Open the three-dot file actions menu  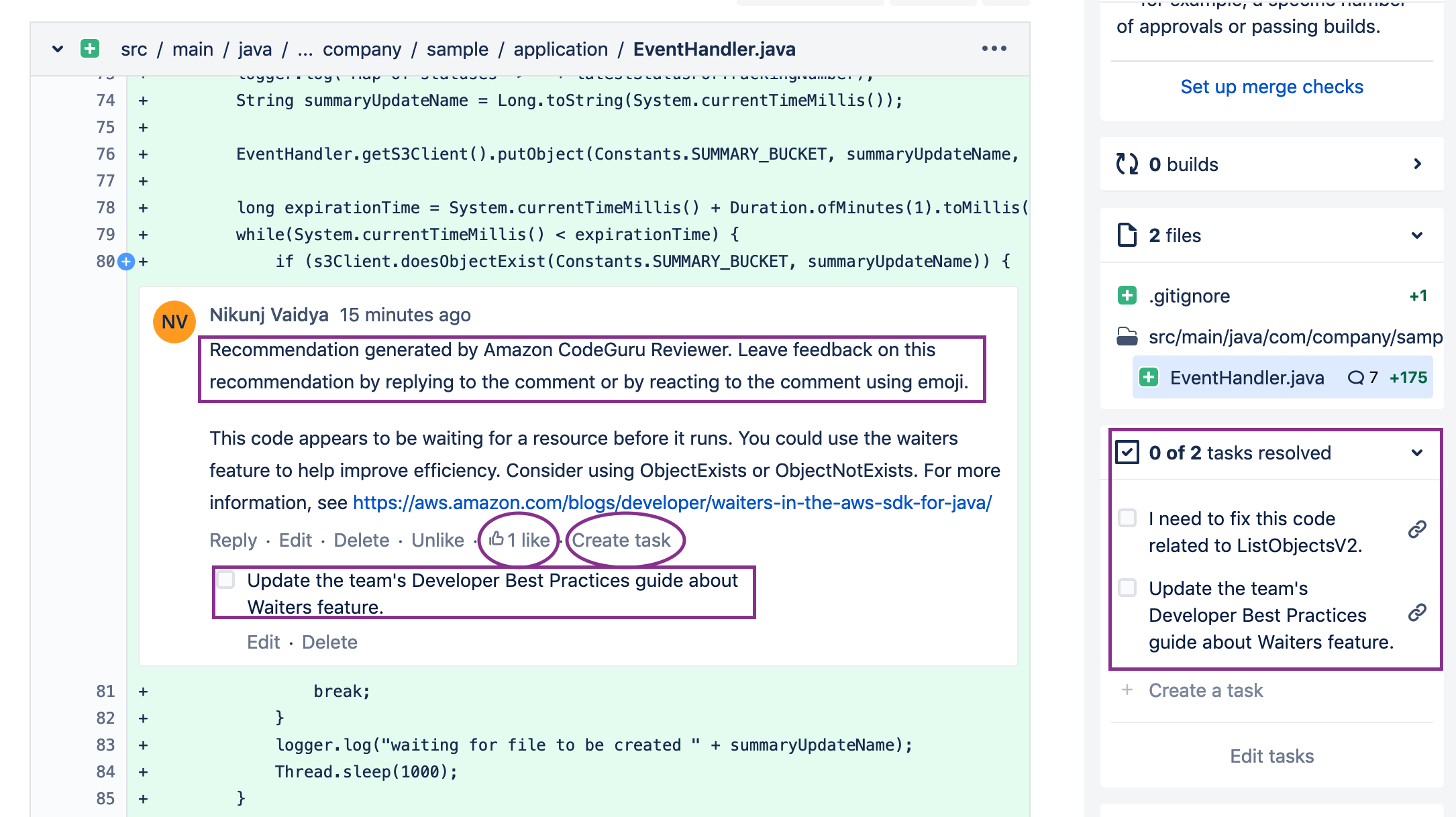[x=994, y=49]
